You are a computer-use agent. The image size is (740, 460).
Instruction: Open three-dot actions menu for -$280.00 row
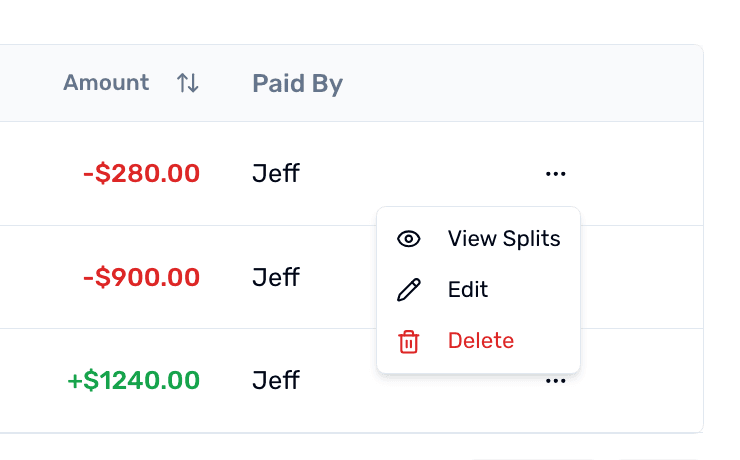556,174
